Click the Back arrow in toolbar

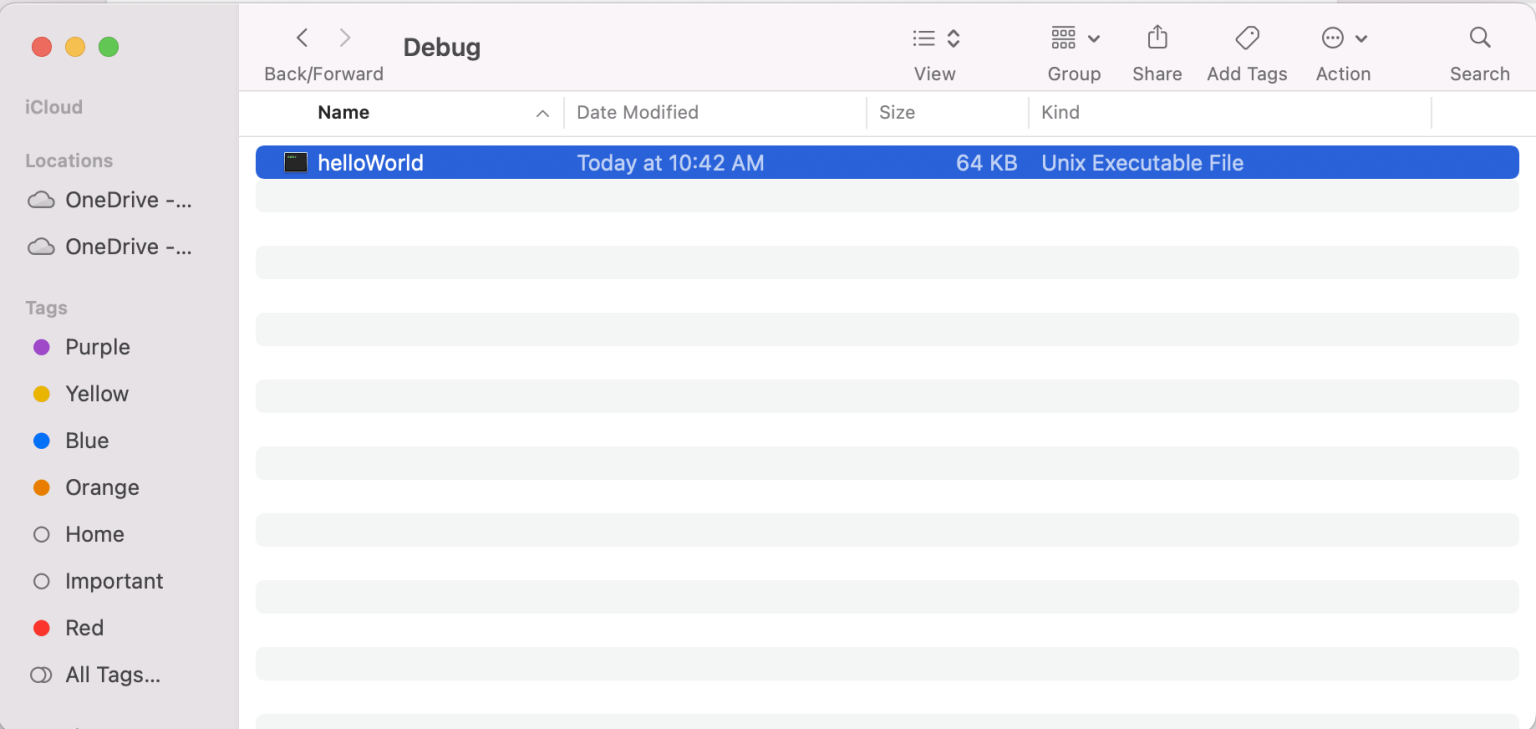point(302,38)
